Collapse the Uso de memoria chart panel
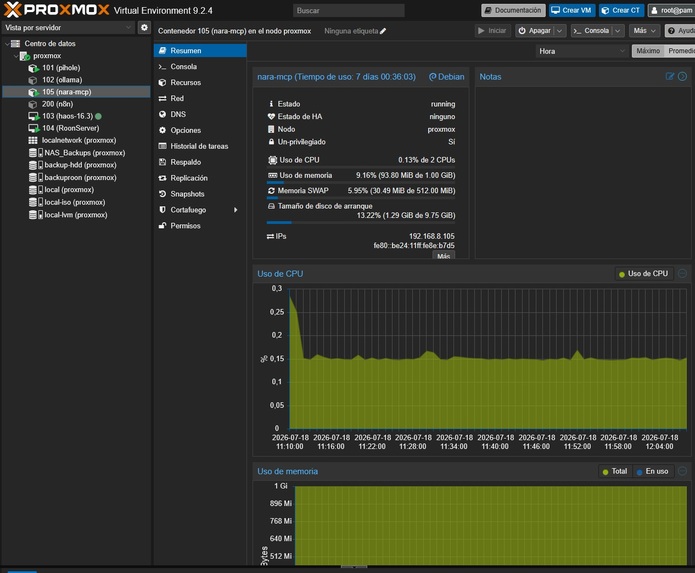Screen dimensions: 695x573 coord(683,471)
